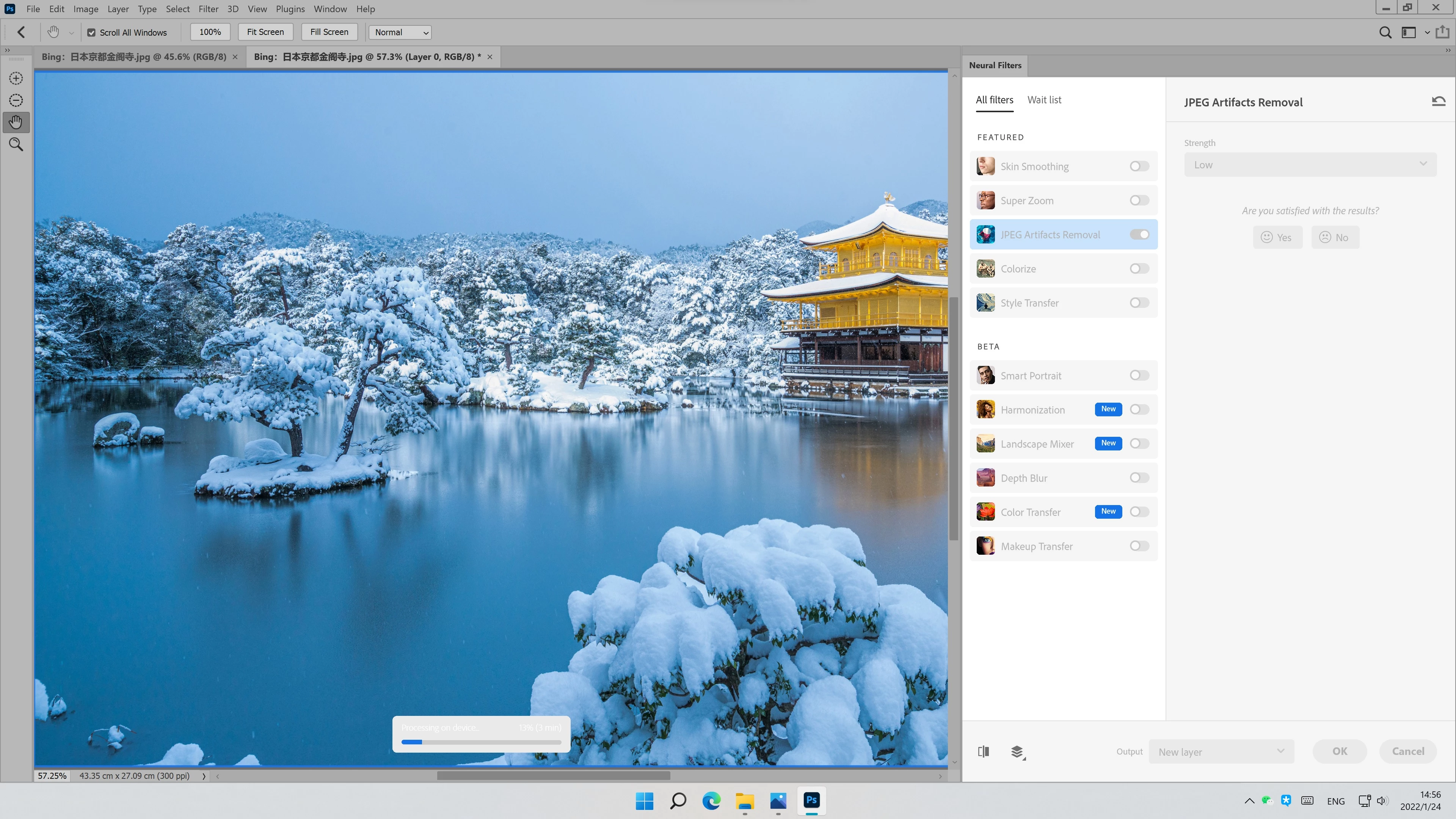
Task: Click the Fit Screen button
Action: [265, 32]
